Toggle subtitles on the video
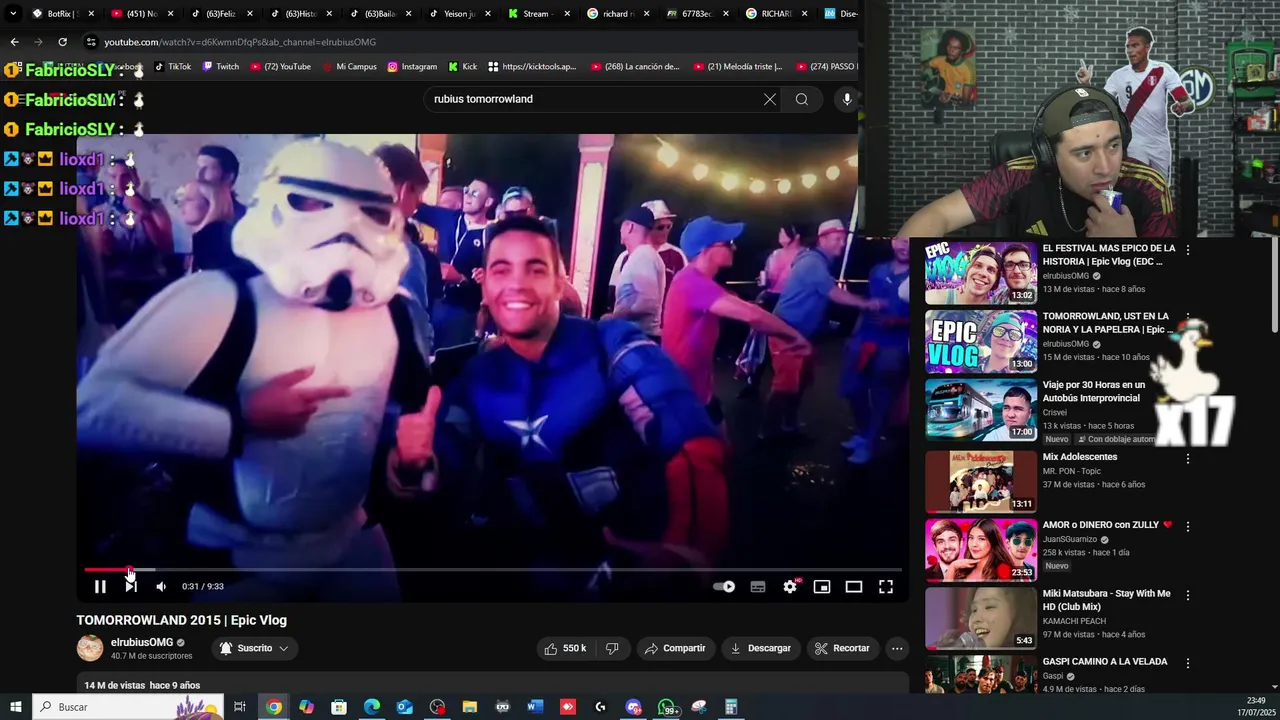Viewport: 1280px width, 720px height. [x=758, y=587]
